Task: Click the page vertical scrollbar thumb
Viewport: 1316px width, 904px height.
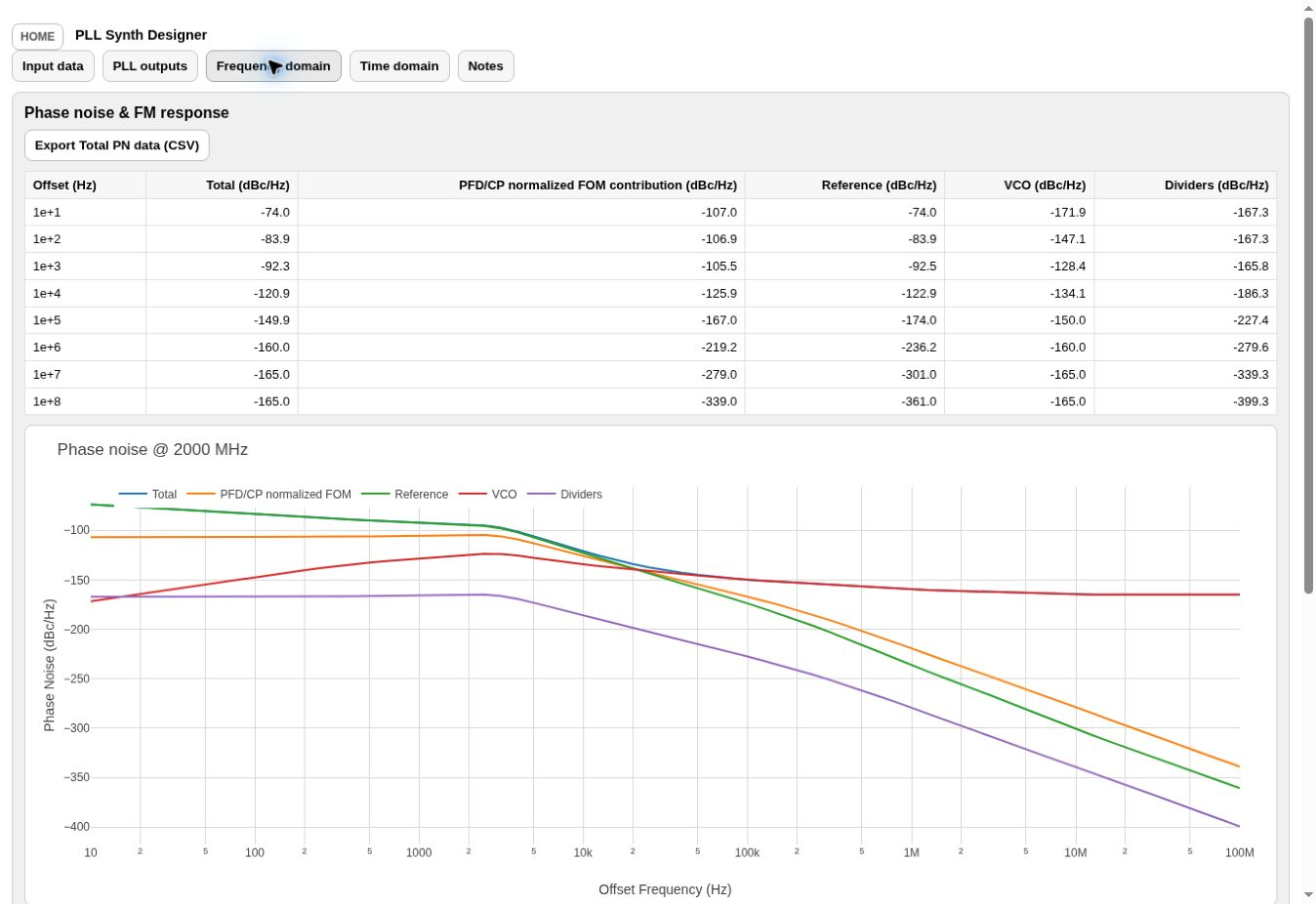Action: [1309, 305]
